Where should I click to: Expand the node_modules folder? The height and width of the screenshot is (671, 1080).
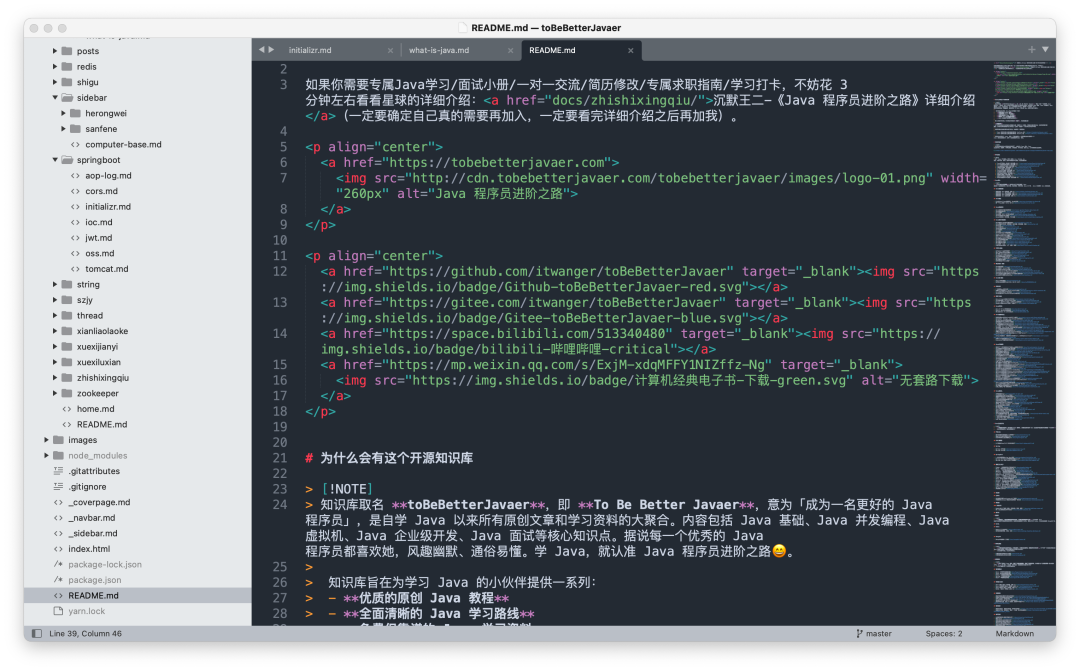pos(45,455)
